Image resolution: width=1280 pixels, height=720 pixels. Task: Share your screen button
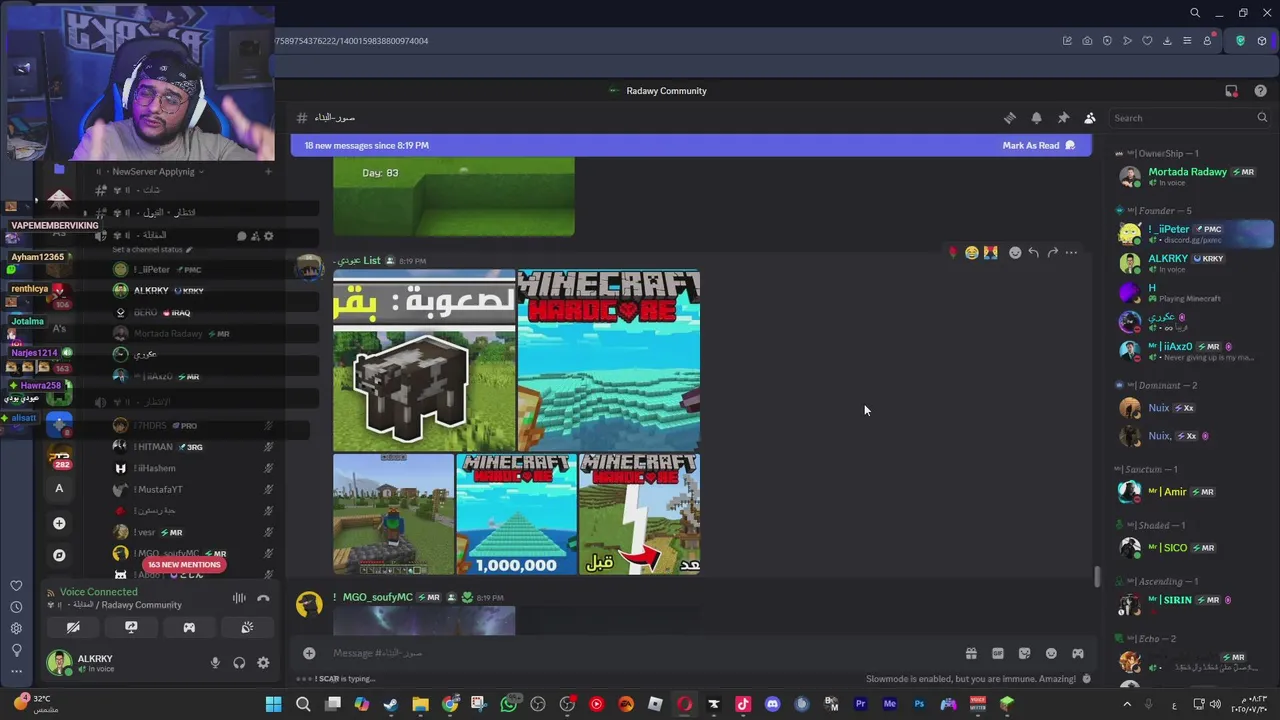131,627
